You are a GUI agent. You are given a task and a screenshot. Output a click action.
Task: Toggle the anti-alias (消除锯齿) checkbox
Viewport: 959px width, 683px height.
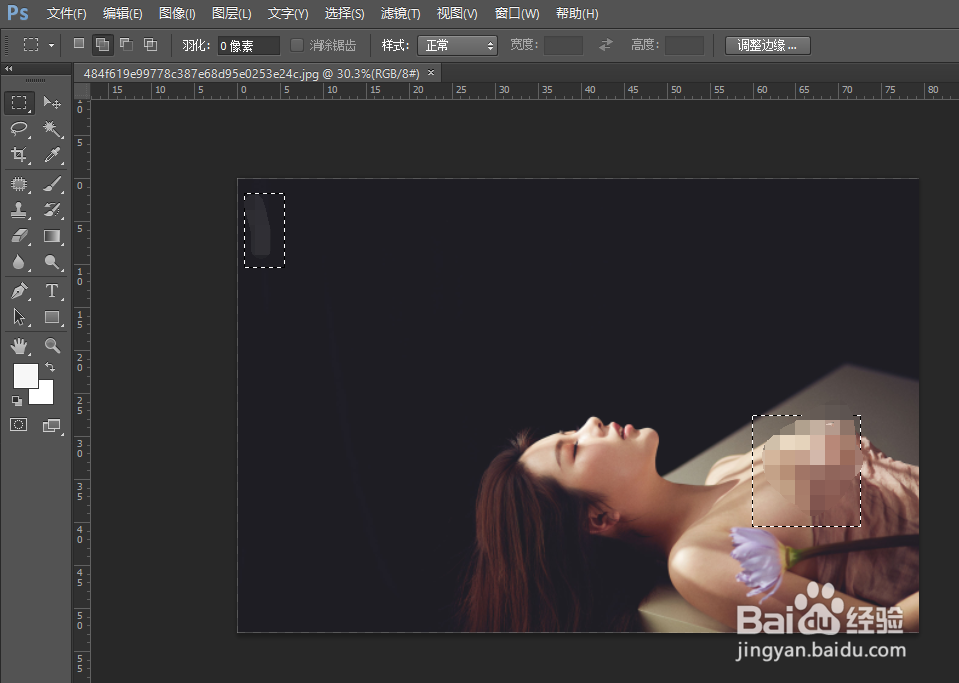click(x=297, y=45)
